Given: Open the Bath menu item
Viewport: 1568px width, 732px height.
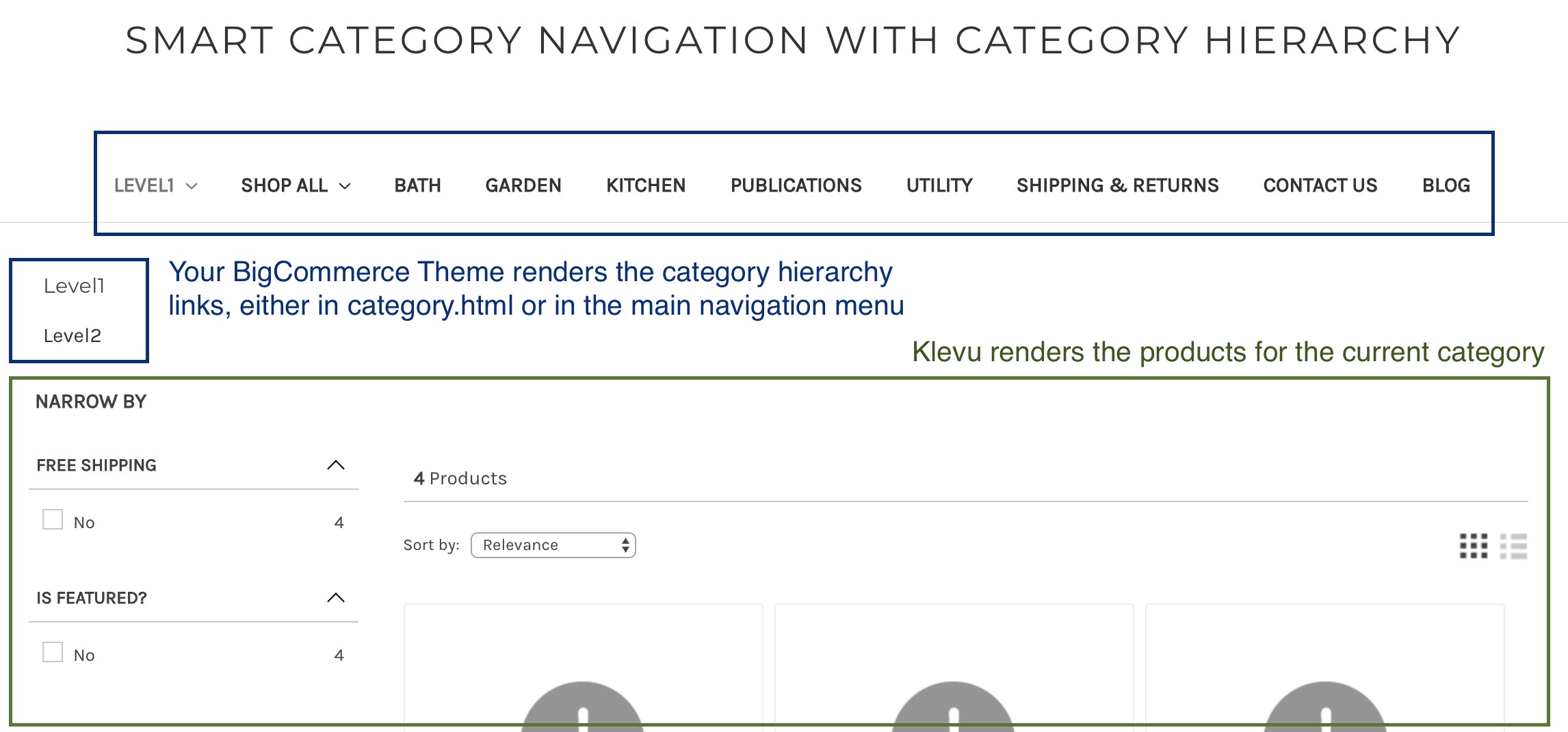Looking at the screenshot, I should point(417,185).
